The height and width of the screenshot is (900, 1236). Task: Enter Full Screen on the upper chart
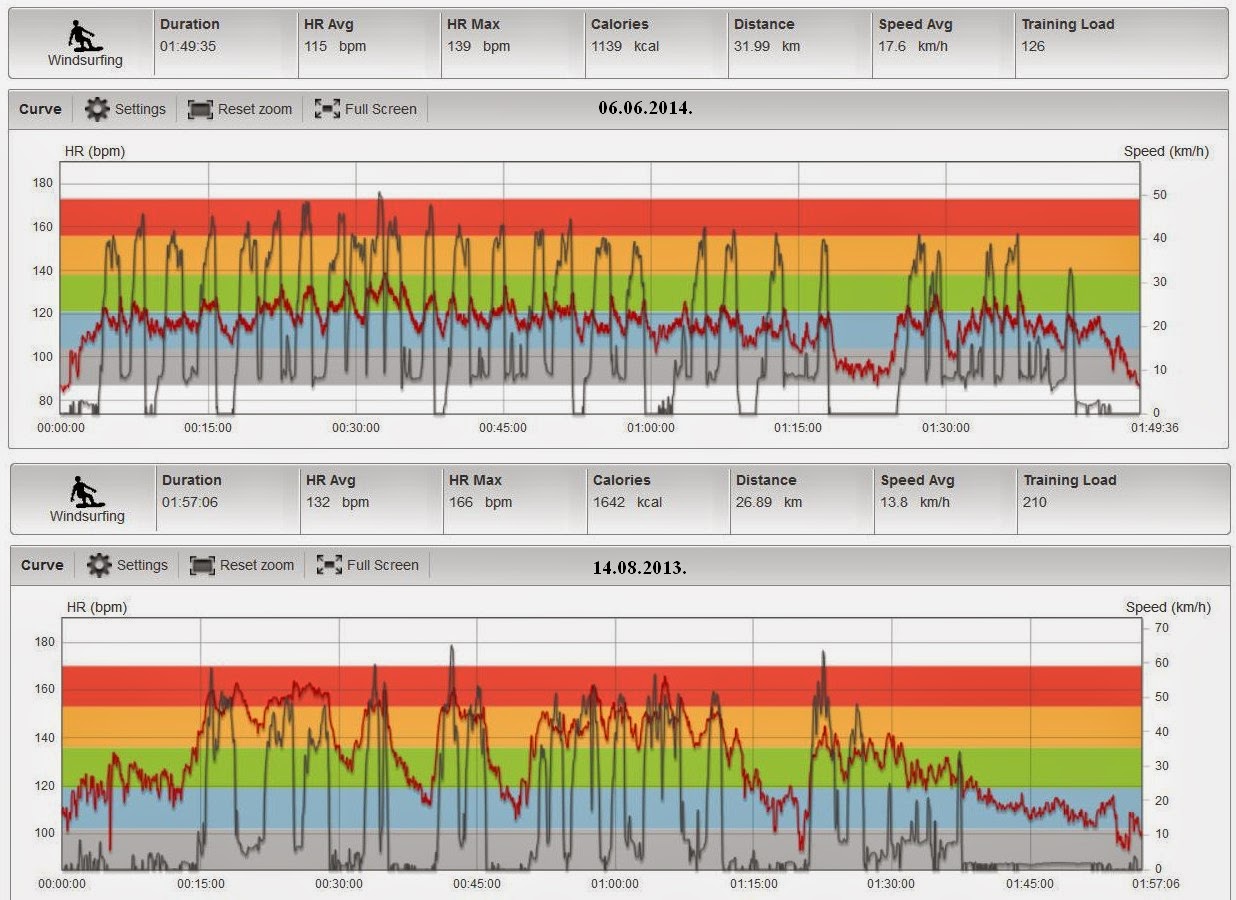366,109
